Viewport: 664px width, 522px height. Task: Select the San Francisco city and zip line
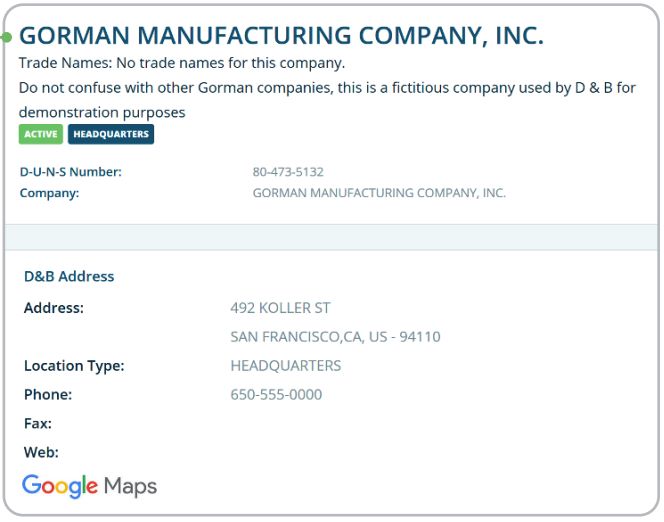tap(335, 337)
